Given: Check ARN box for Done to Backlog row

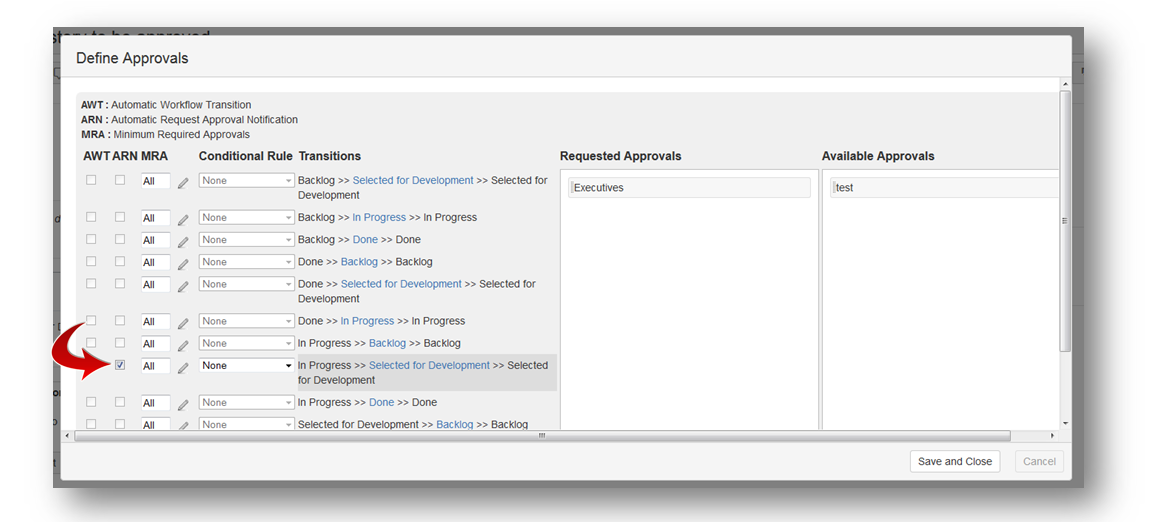Looking at the screenshot, I should (120, 261).
